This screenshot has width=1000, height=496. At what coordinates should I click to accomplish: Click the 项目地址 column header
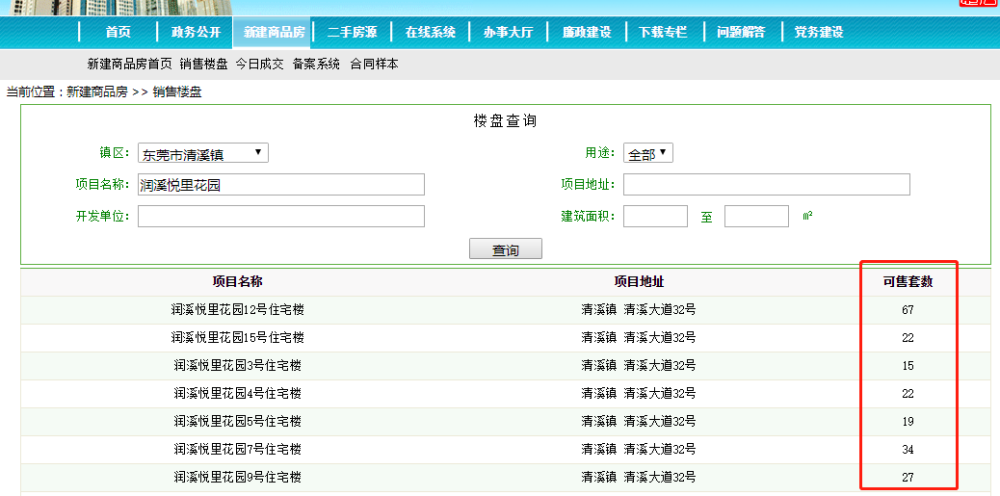(638, 282)
